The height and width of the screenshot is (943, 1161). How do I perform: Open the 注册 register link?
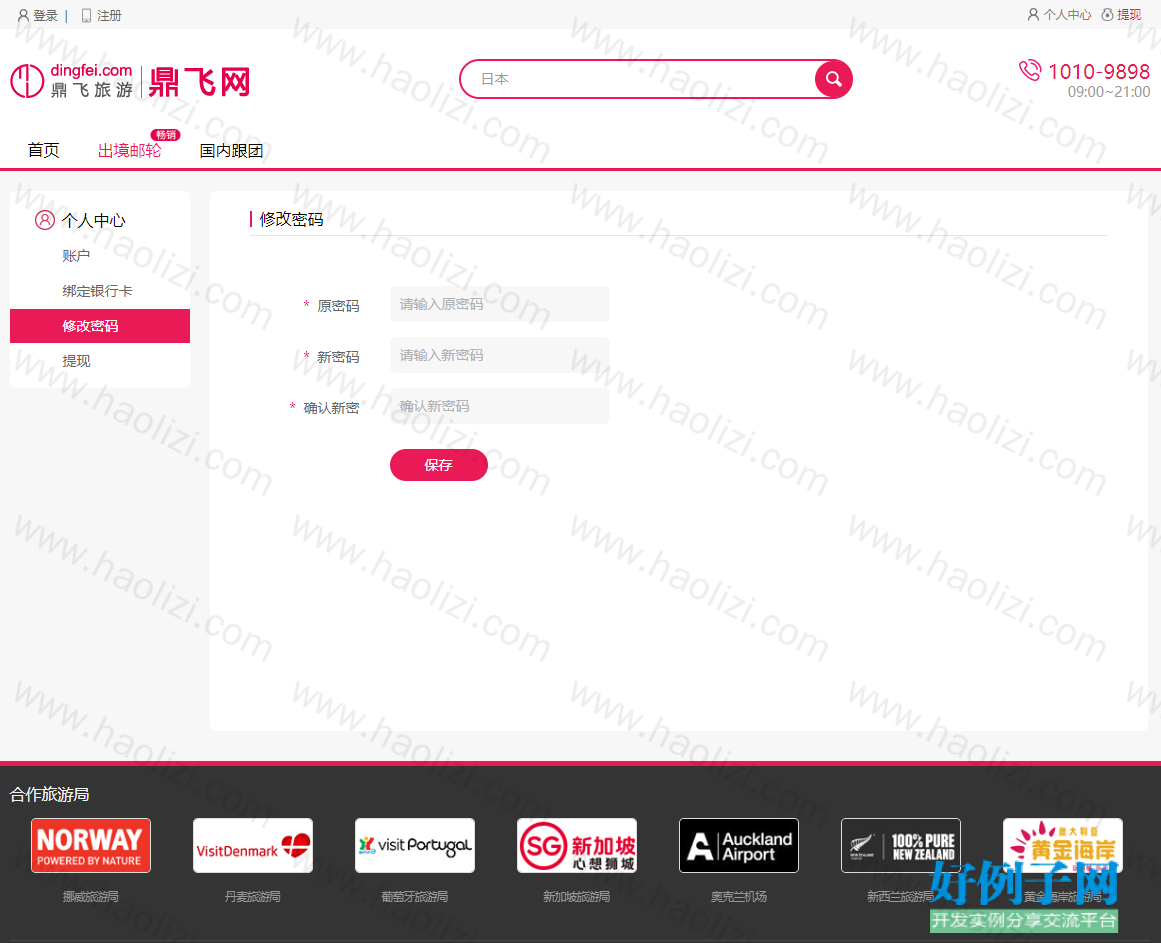pyautogui.click(x=109, y=16)
